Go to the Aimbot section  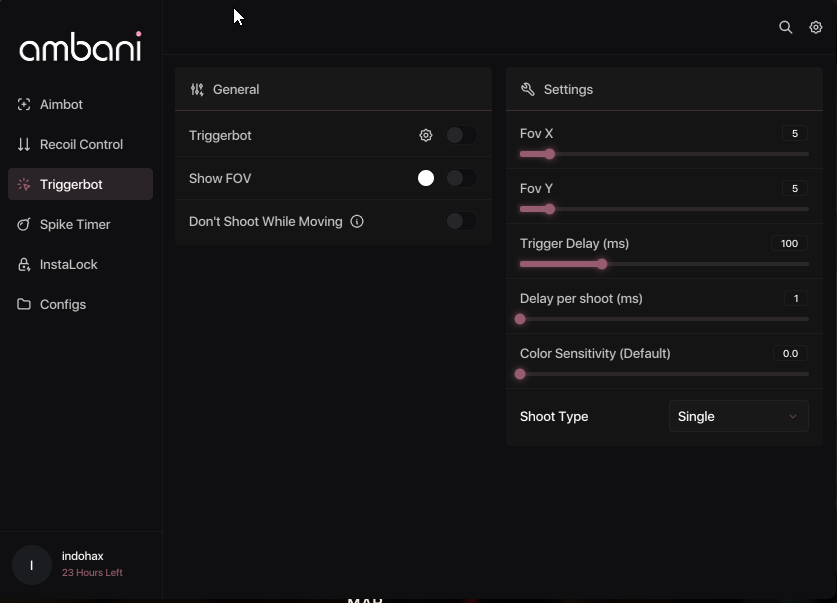coord(81,105)
